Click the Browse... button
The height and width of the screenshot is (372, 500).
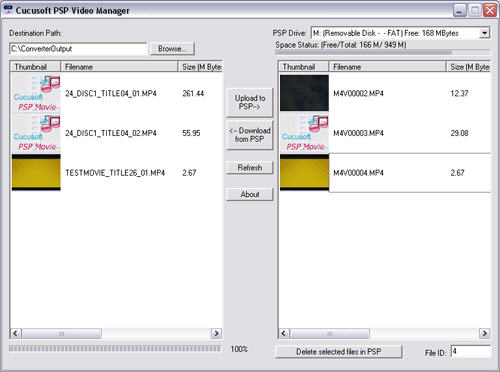[x=172, y=49]
